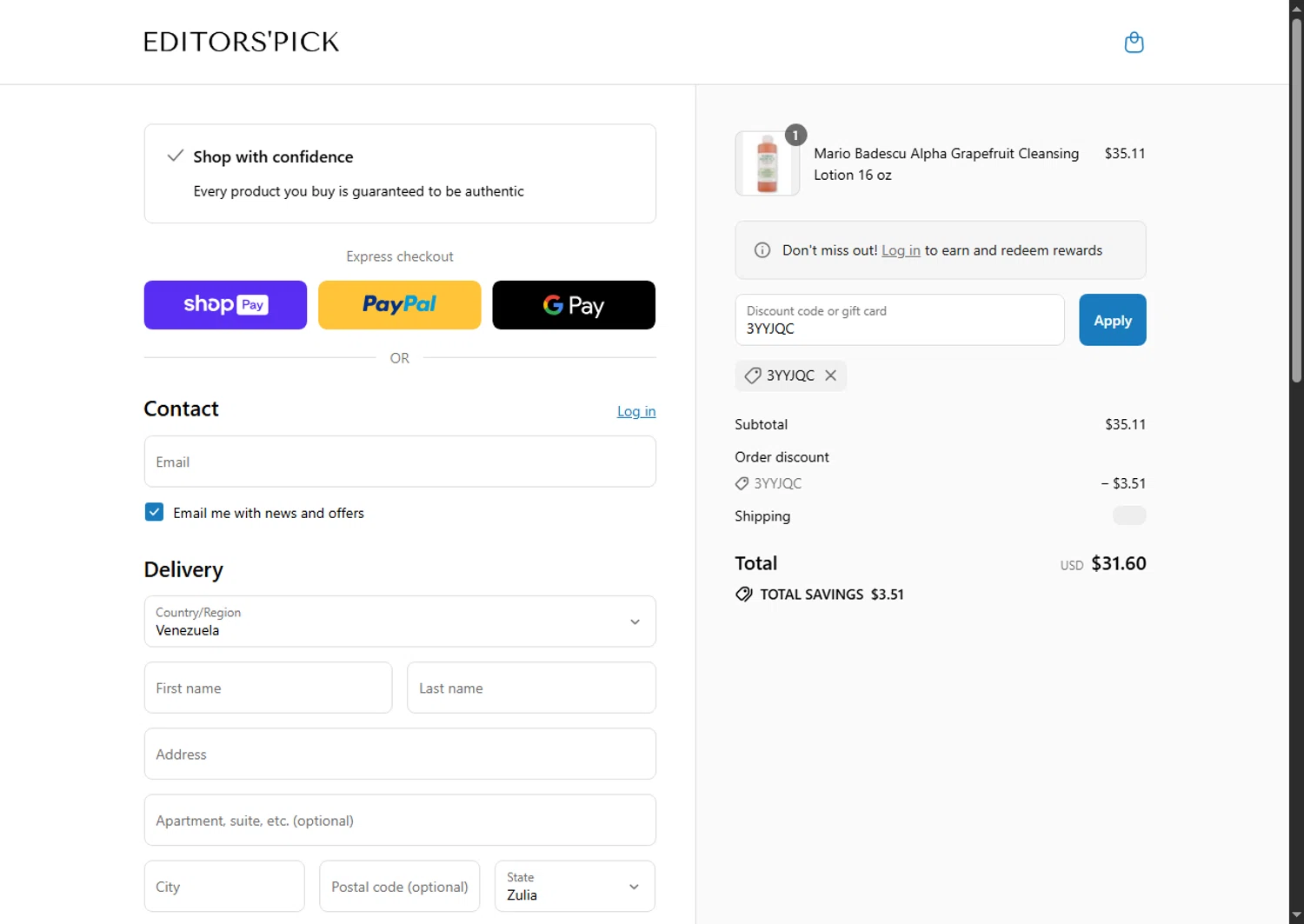Open the shopping bag cart icon
The height and width of the screenshot is (924, 1304).
click(x=1134, y=43)
